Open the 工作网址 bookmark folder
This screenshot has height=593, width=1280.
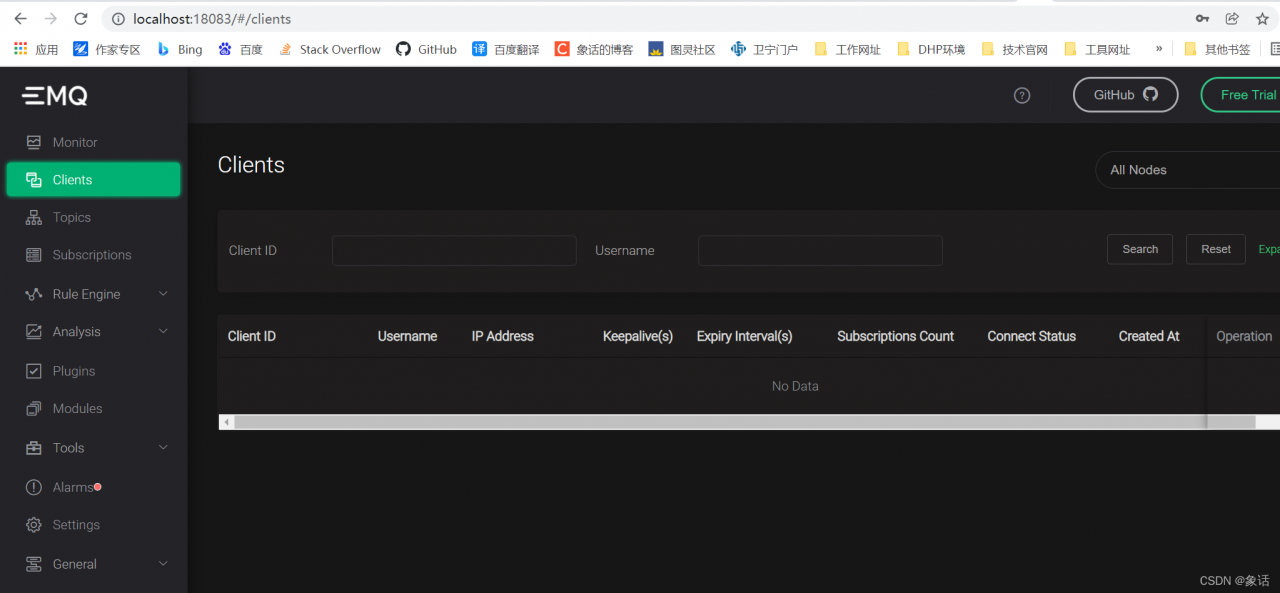pyautogui.click(x=847, y=49)
